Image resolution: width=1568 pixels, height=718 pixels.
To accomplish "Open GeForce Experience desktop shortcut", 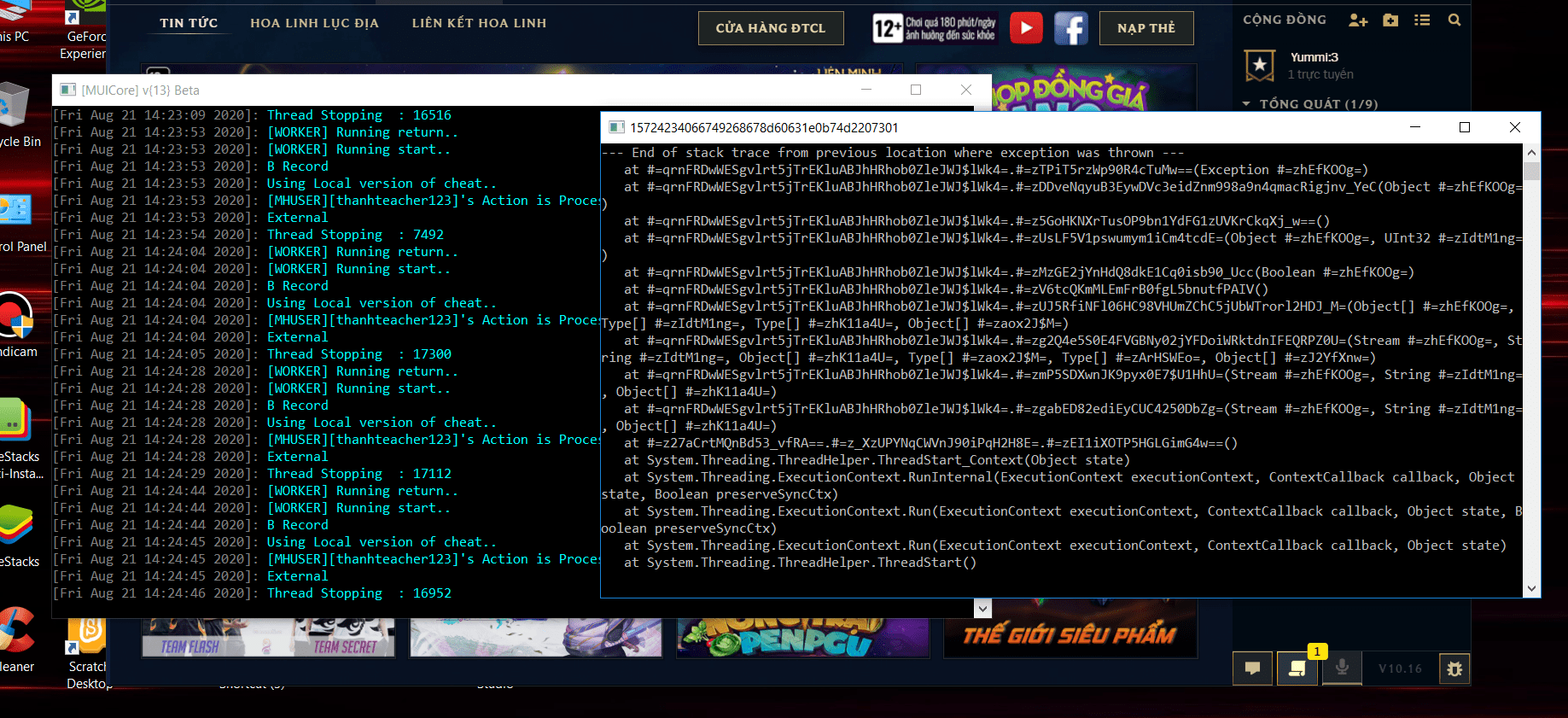I will tap(85, 32).
